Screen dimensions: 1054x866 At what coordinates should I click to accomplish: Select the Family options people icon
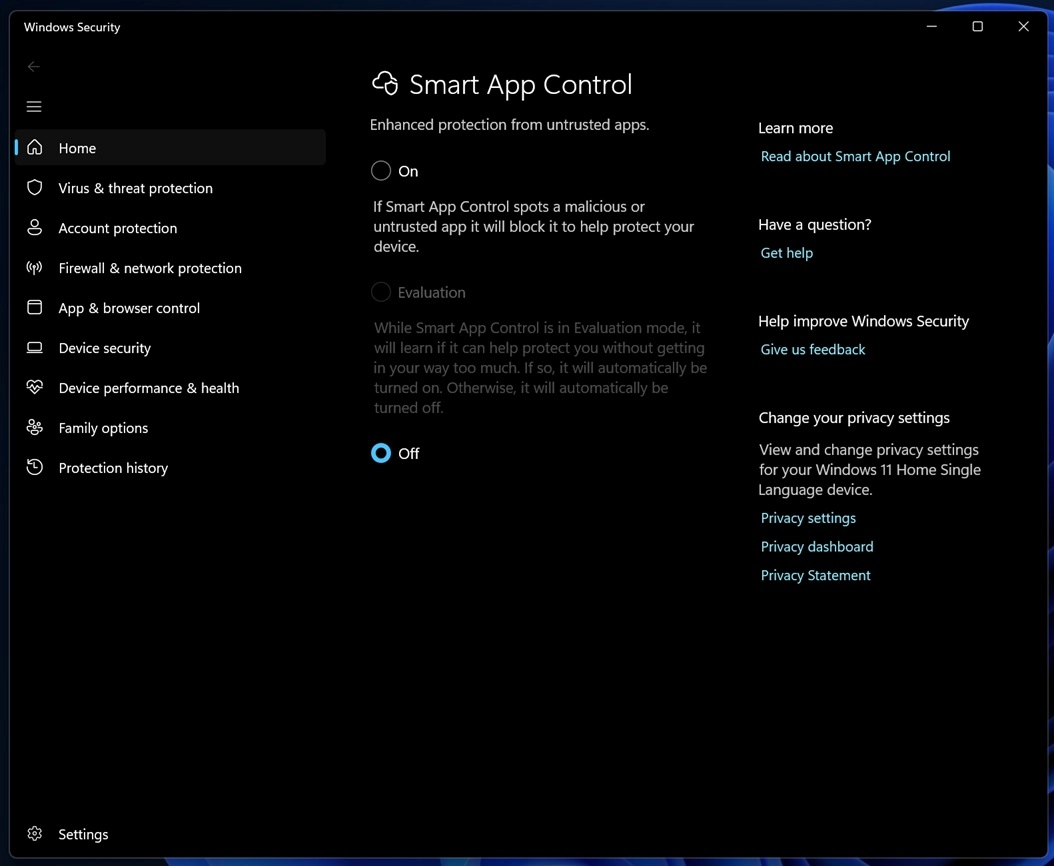33,428
